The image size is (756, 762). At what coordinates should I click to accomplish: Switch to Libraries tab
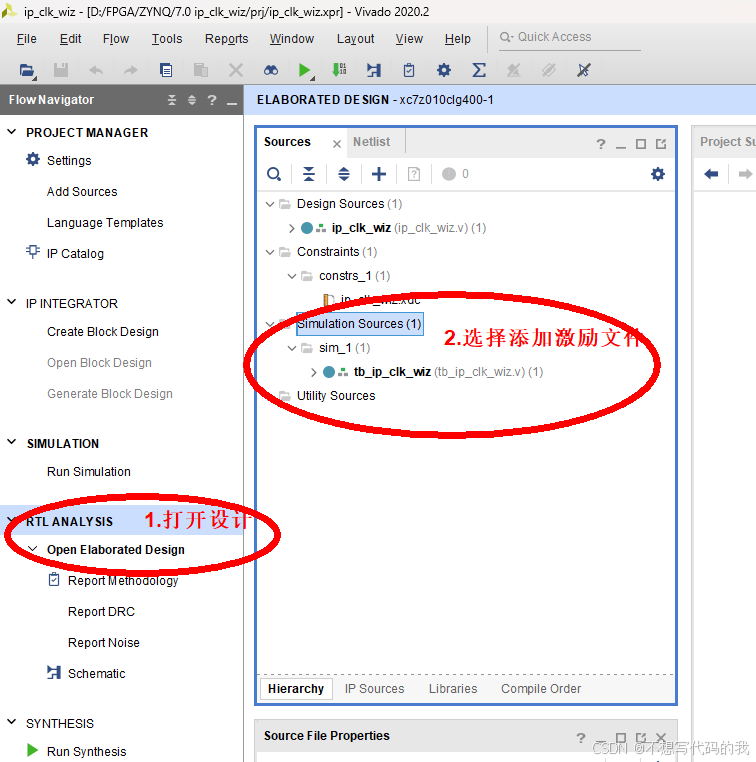pos(453,689)
